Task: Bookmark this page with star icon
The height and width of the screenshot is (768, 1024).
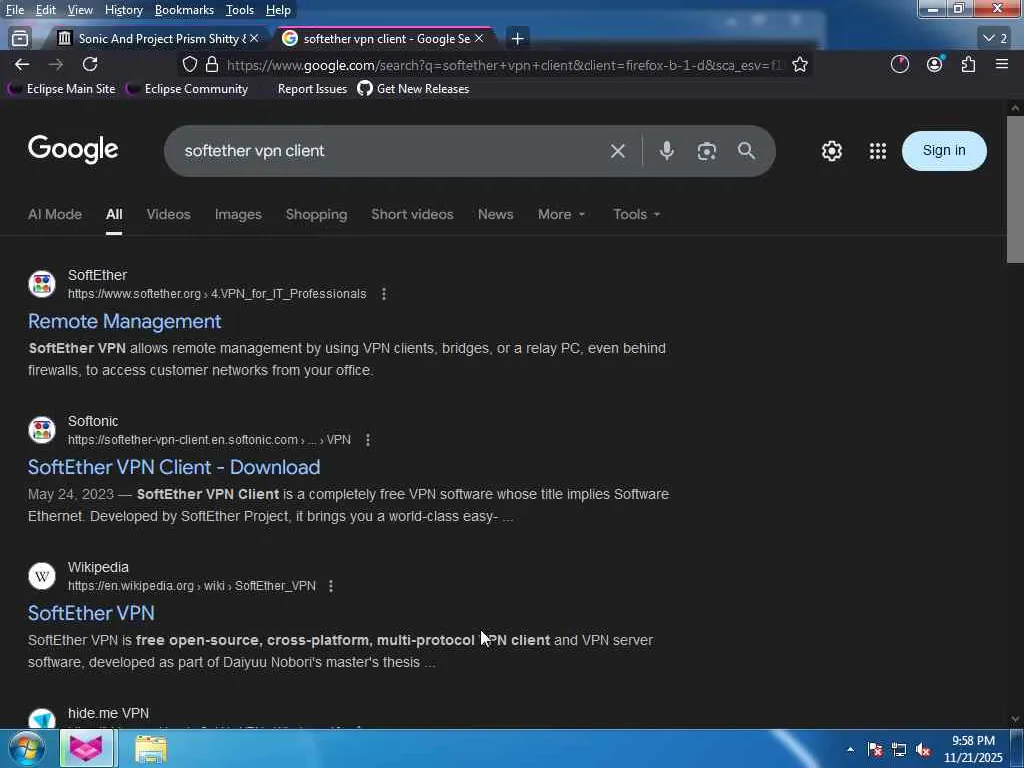Action: coord(800,64)
